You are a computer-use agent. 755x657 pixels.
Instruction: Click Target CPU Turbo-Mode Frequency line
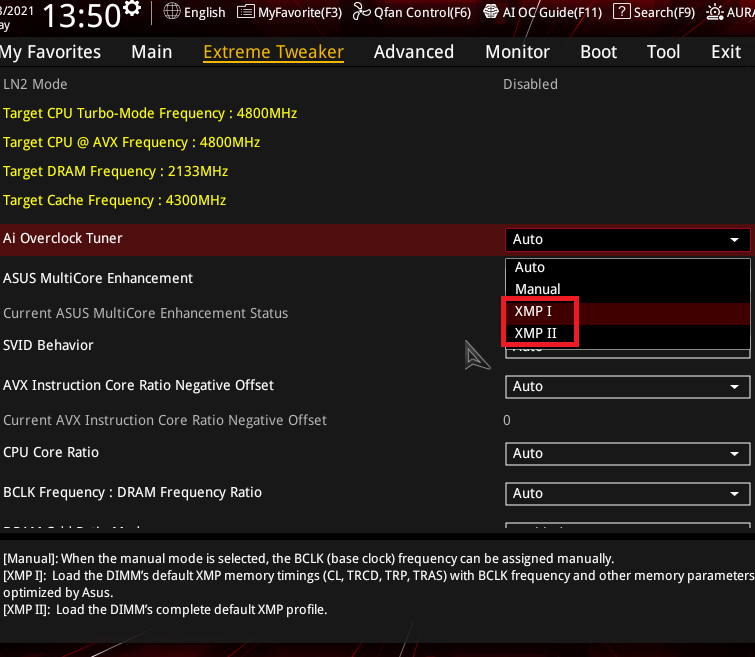pos(150,114)
